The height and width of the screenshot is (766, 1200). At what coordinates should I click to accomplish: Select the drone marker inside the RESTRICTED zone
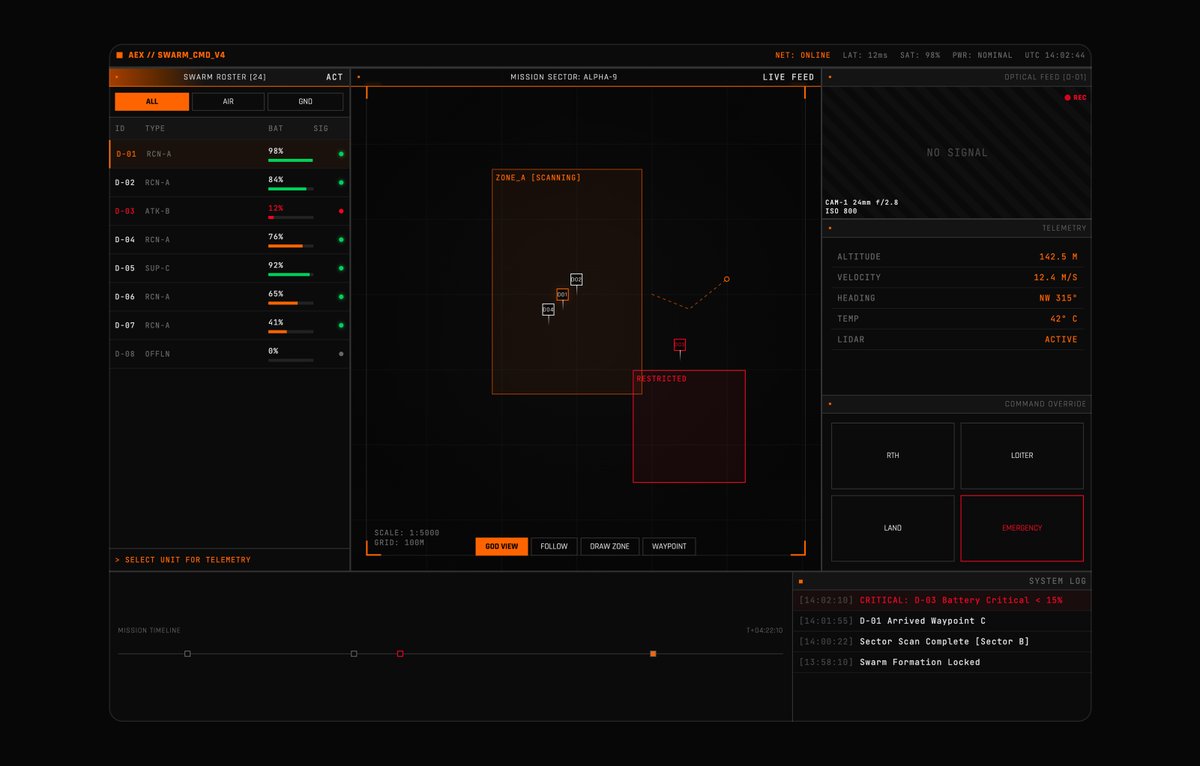click(x=679, y=345)
